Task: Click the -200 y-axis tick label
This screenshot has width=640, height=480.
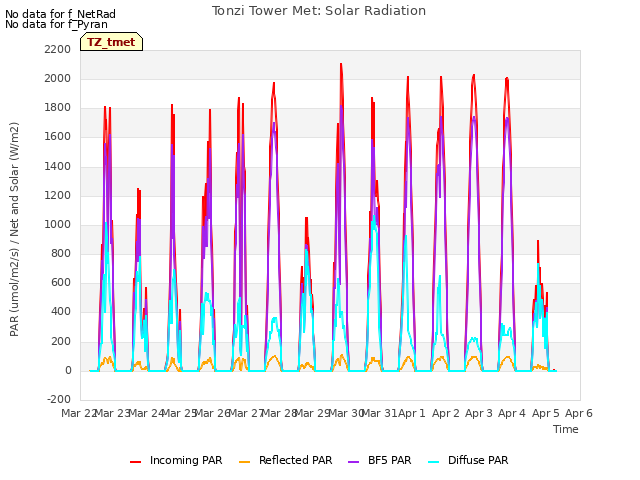Action: point(59,399)
